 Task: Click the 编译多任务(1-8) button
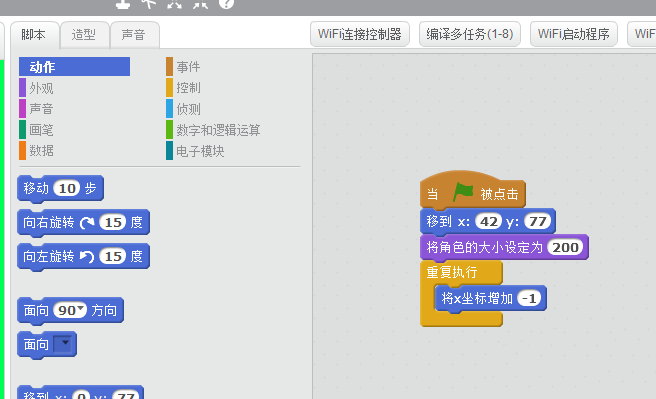(x=470, y=34)
